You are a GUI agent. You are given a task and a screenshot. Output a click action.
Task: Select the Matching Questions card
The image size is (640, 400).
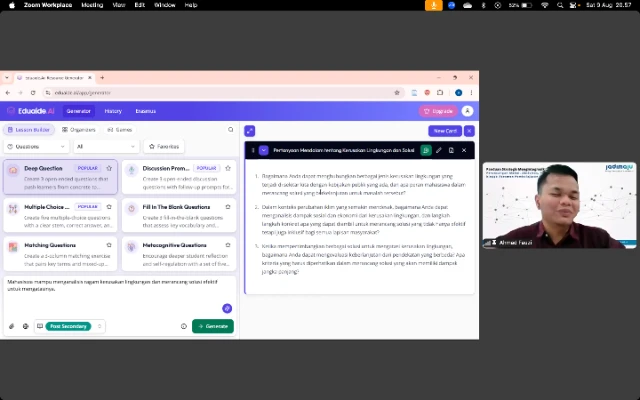click(60, 253)
